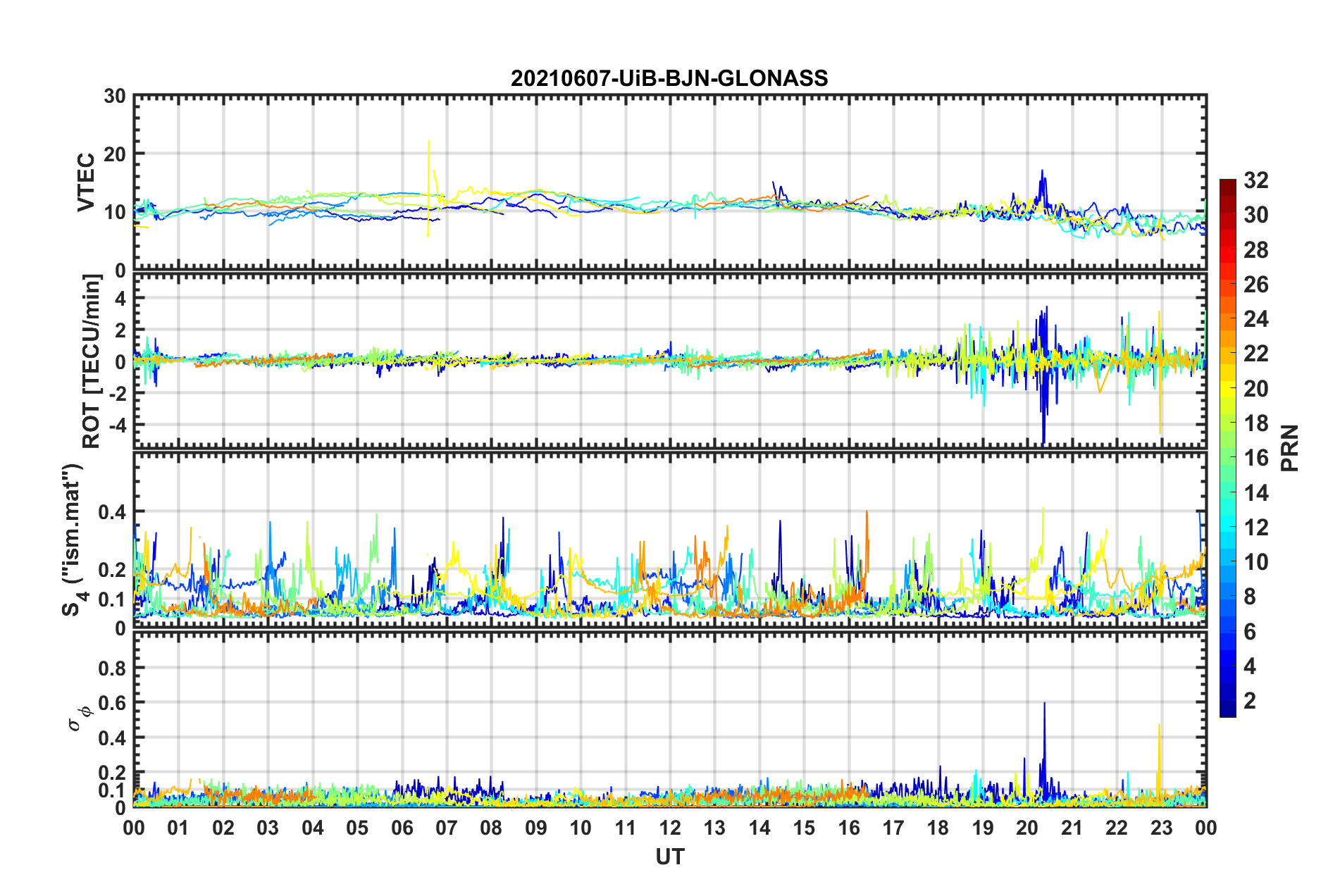
Task: Click the PRN colorbar gradient strip
Action: (1228, 448)
